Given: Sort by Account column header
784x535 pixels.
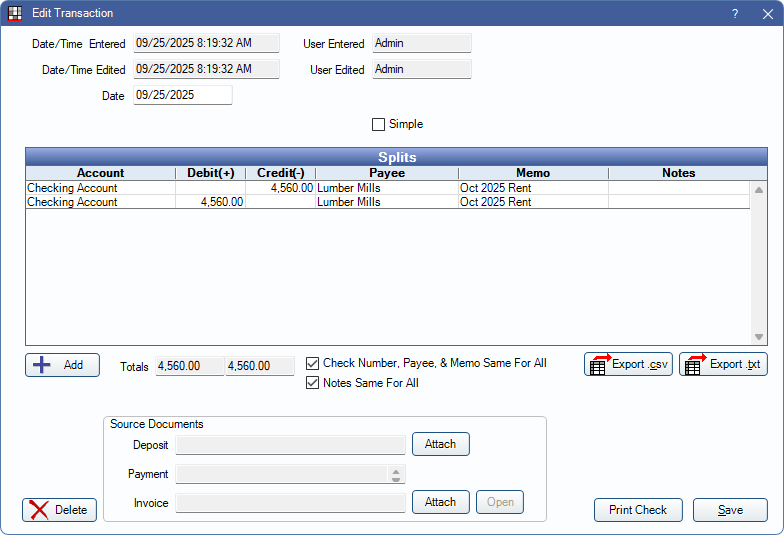Looking at the screenshot, I should pos(100,173).
